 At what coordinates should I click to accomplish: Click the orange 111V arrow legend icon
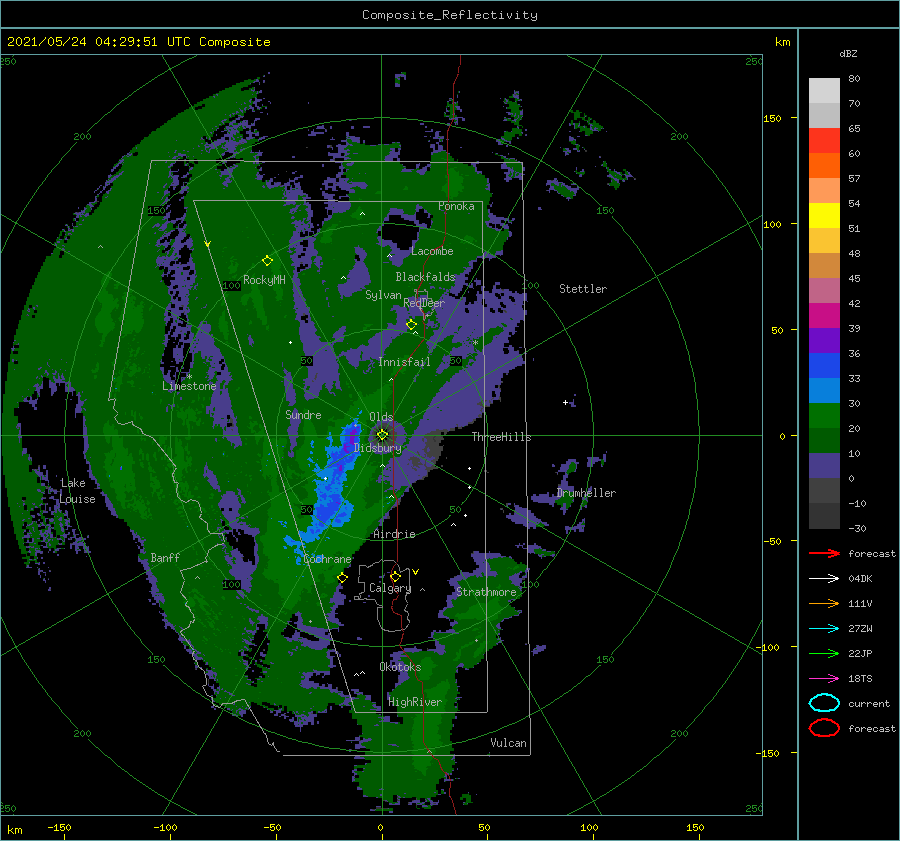(824, 603)
